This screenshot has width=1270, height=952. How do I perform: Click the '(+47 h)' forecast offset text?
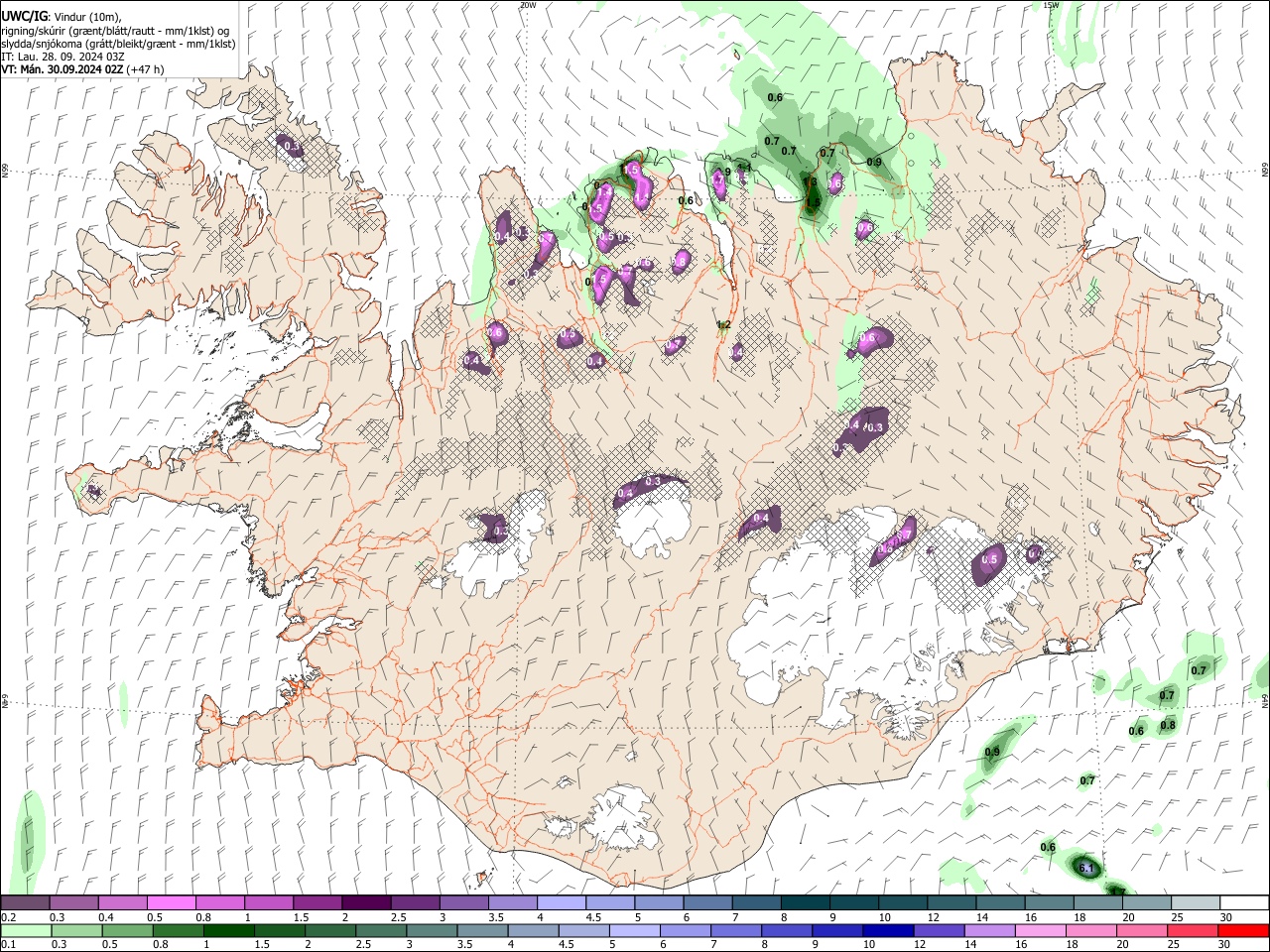point(145,69)
